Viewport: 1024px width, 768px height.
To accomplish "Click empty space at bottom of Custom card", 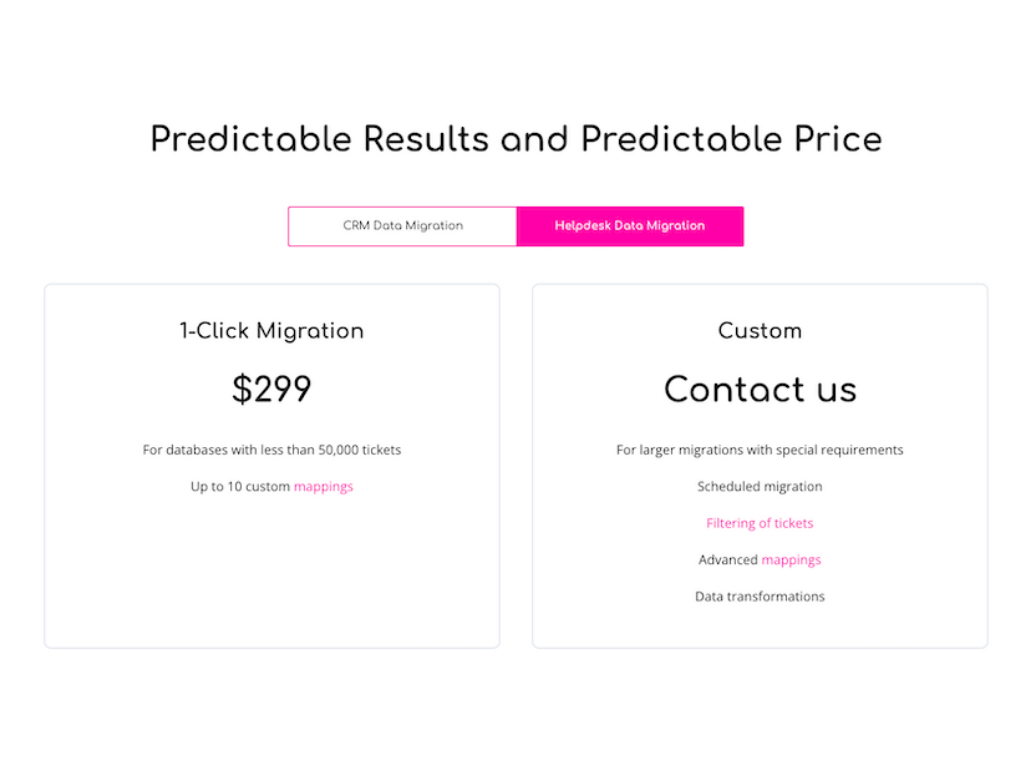I will (x=760, y=628).
